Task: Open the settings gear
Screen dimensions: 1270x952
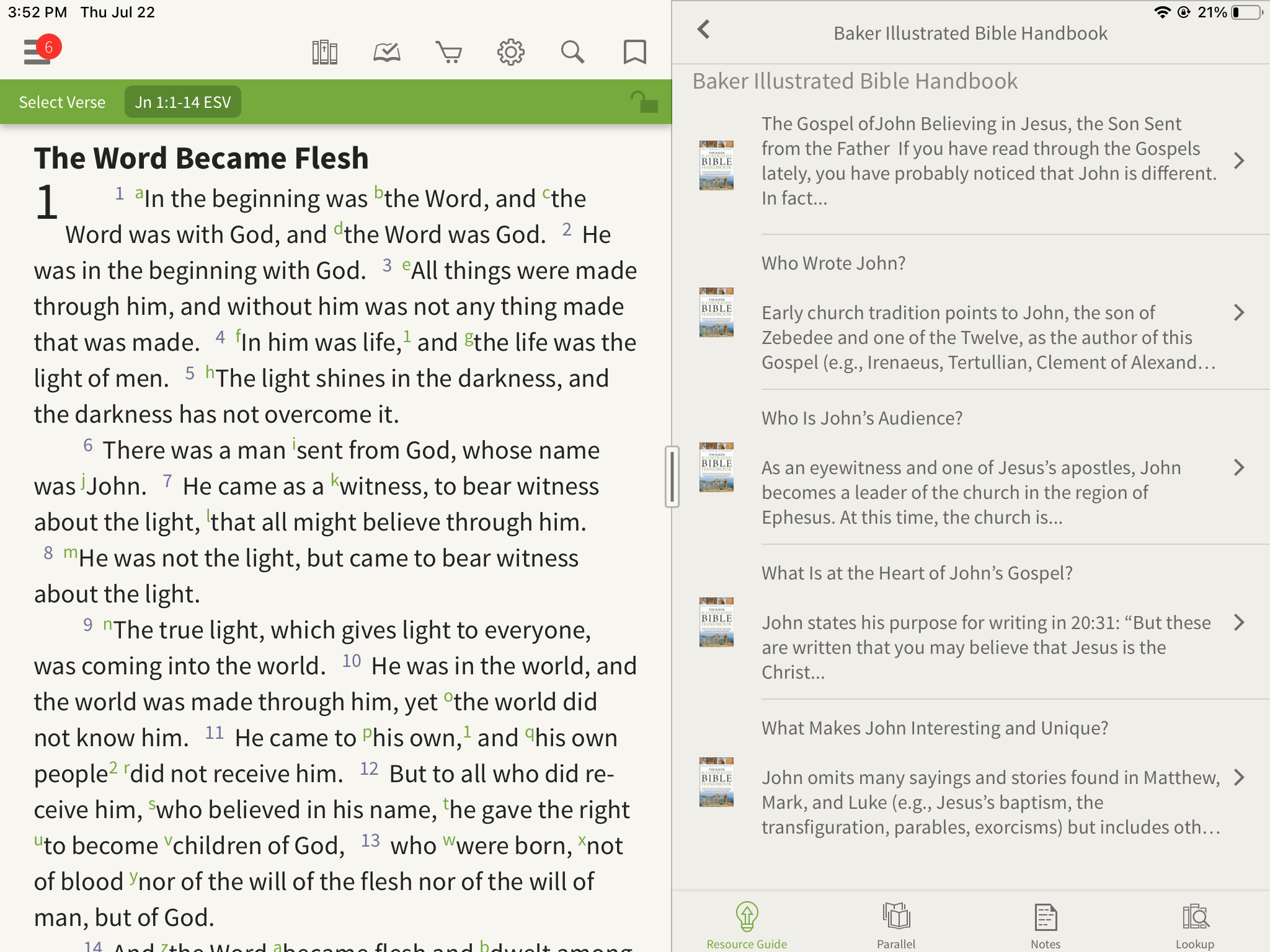Action: coord(511,52)
